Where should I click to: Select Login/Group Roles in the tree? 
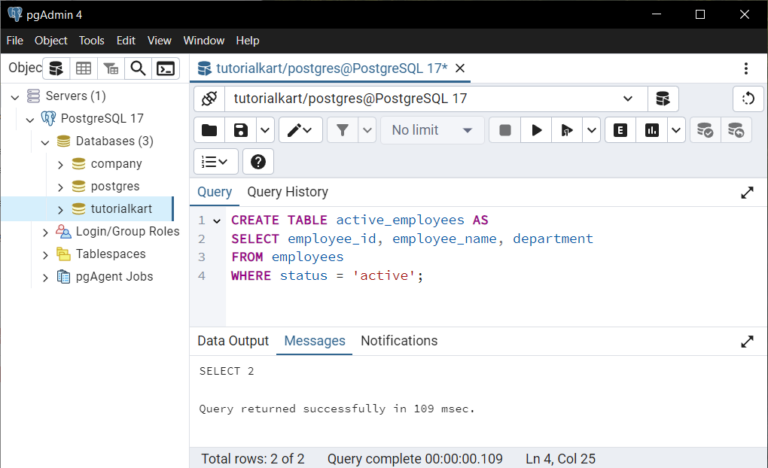coord(127,231)
